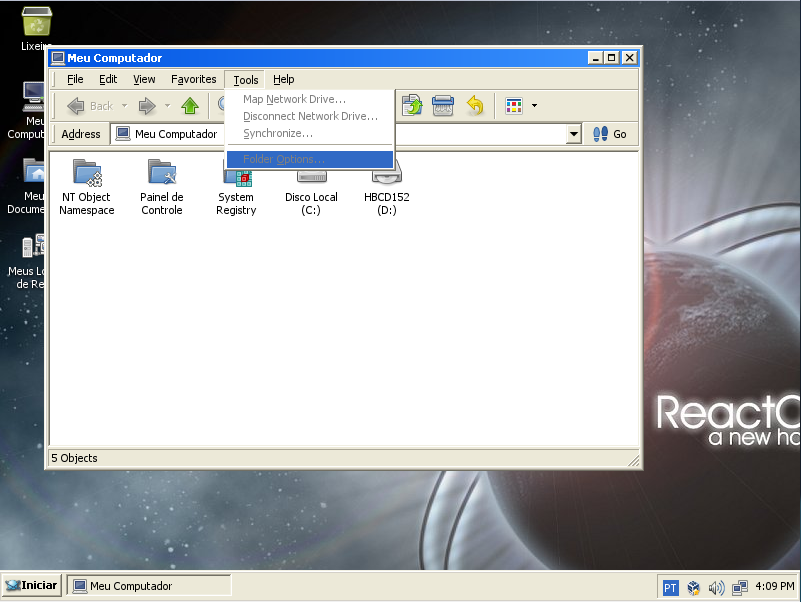The height and width of the screenshot is (602, 801).
Task: Click the volume speaker tray icon
Action: point(716,588)
